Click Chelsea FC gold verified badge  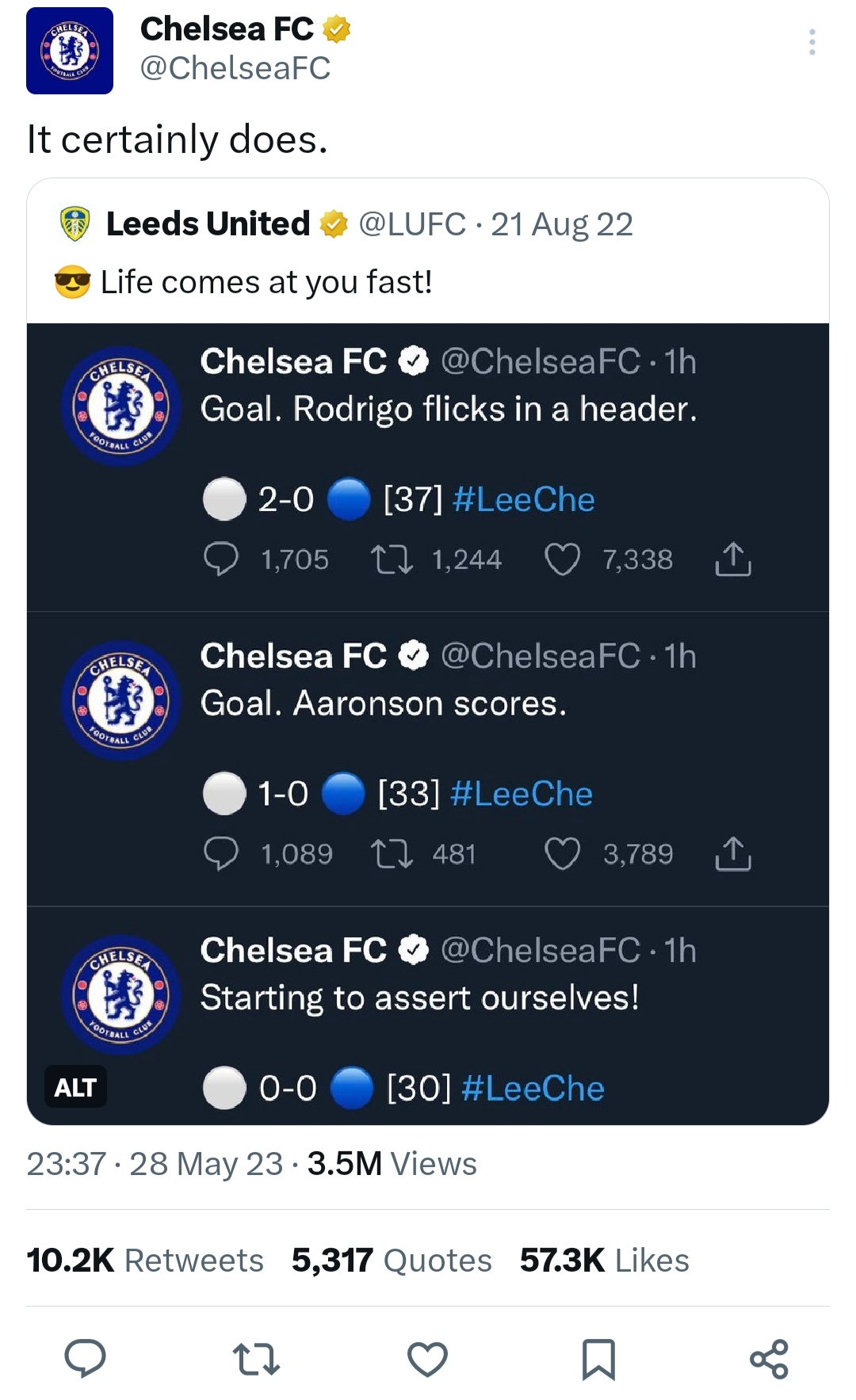[x=336, y=30]
